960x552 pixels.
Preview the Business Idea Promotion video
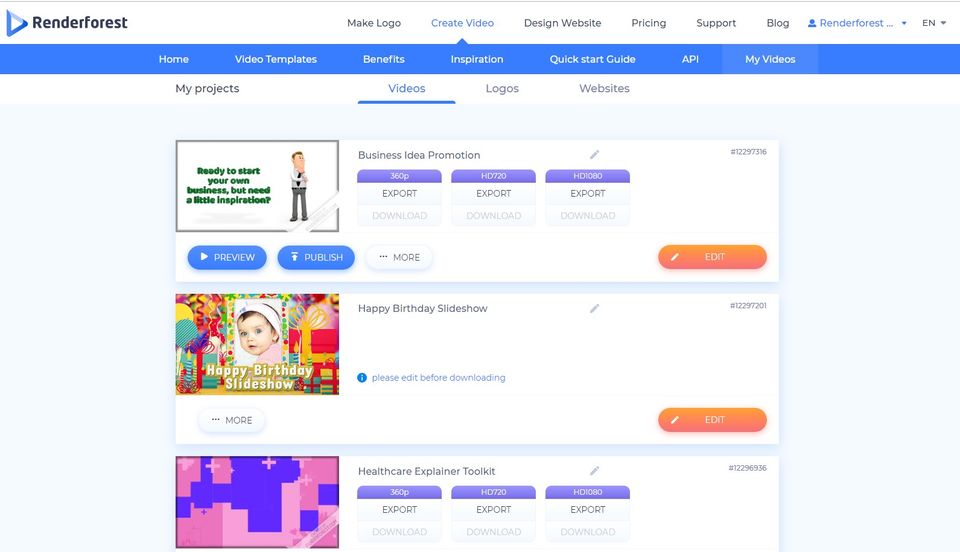(x=227, y=258)
